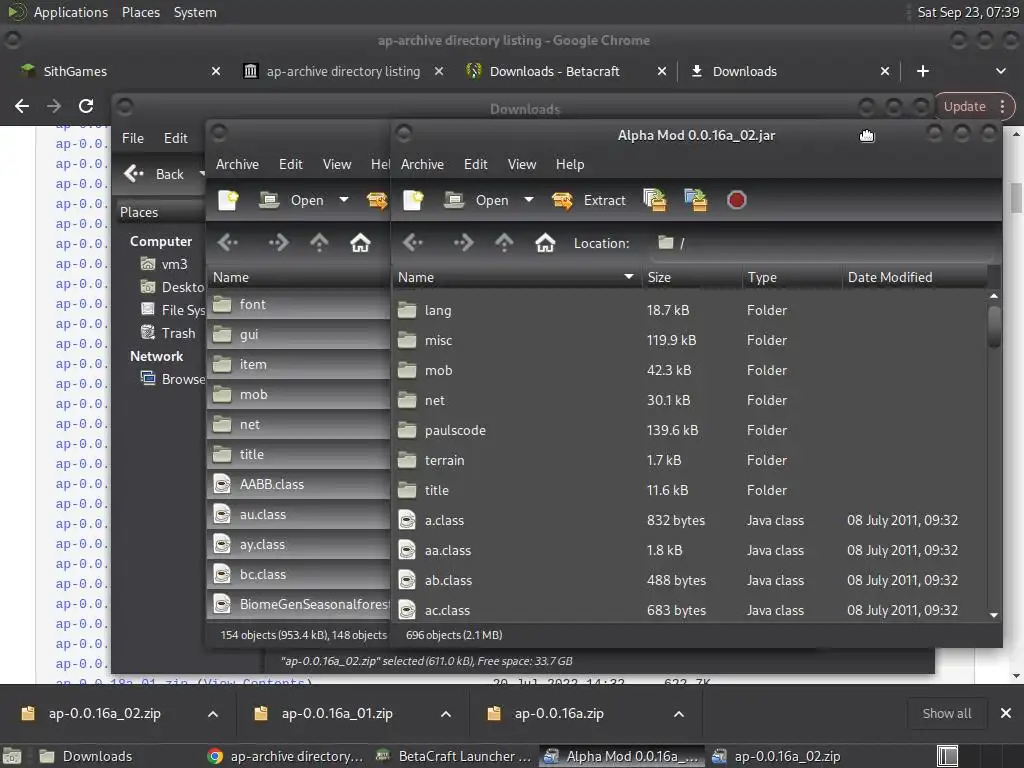1024x768 pixels.
Task: Open Trash in Places sidebar
Action: [x=168, y=333]
